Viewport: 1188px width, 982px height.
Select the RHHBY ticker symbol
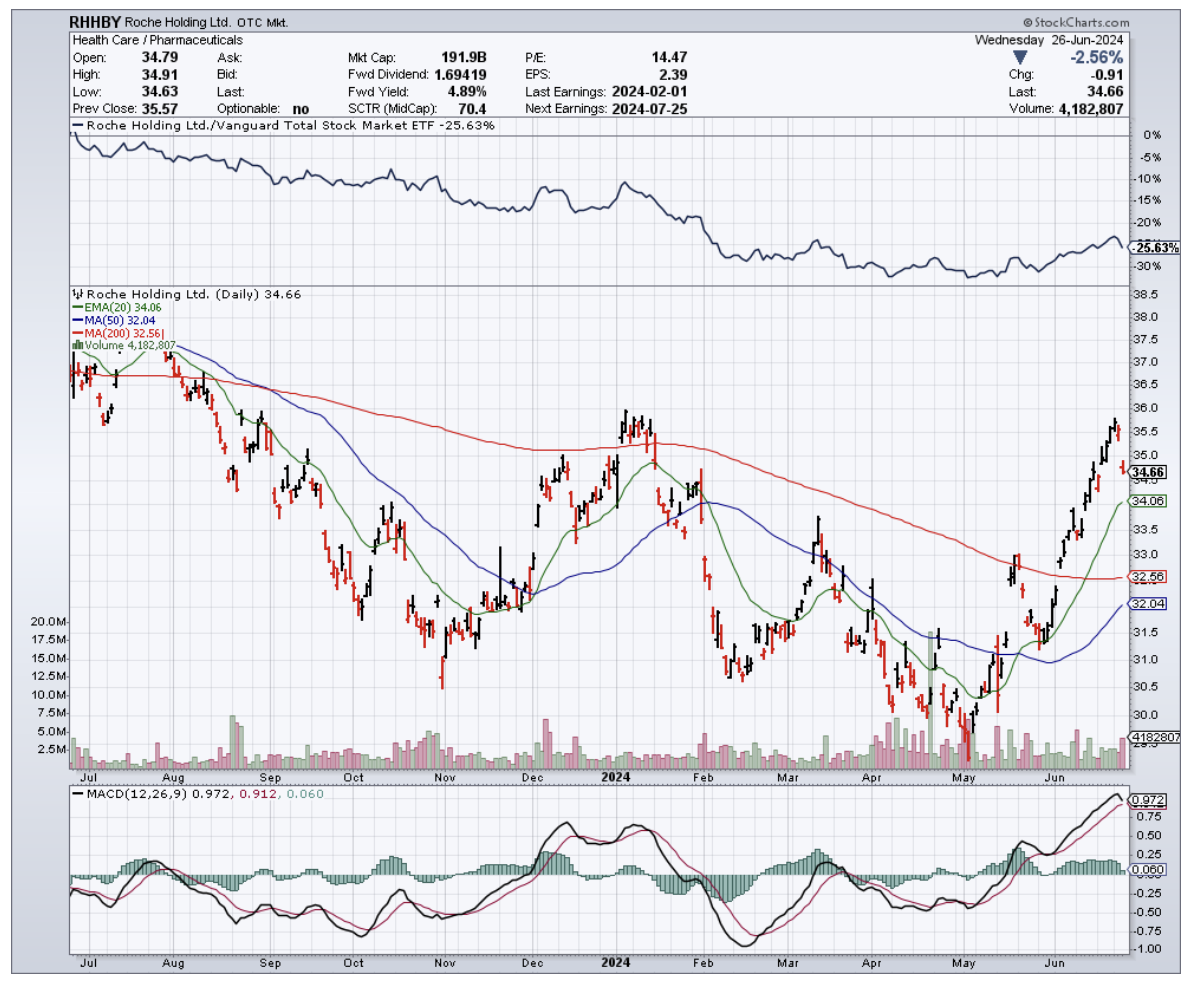pyautogui.click(x=96, y=22)
